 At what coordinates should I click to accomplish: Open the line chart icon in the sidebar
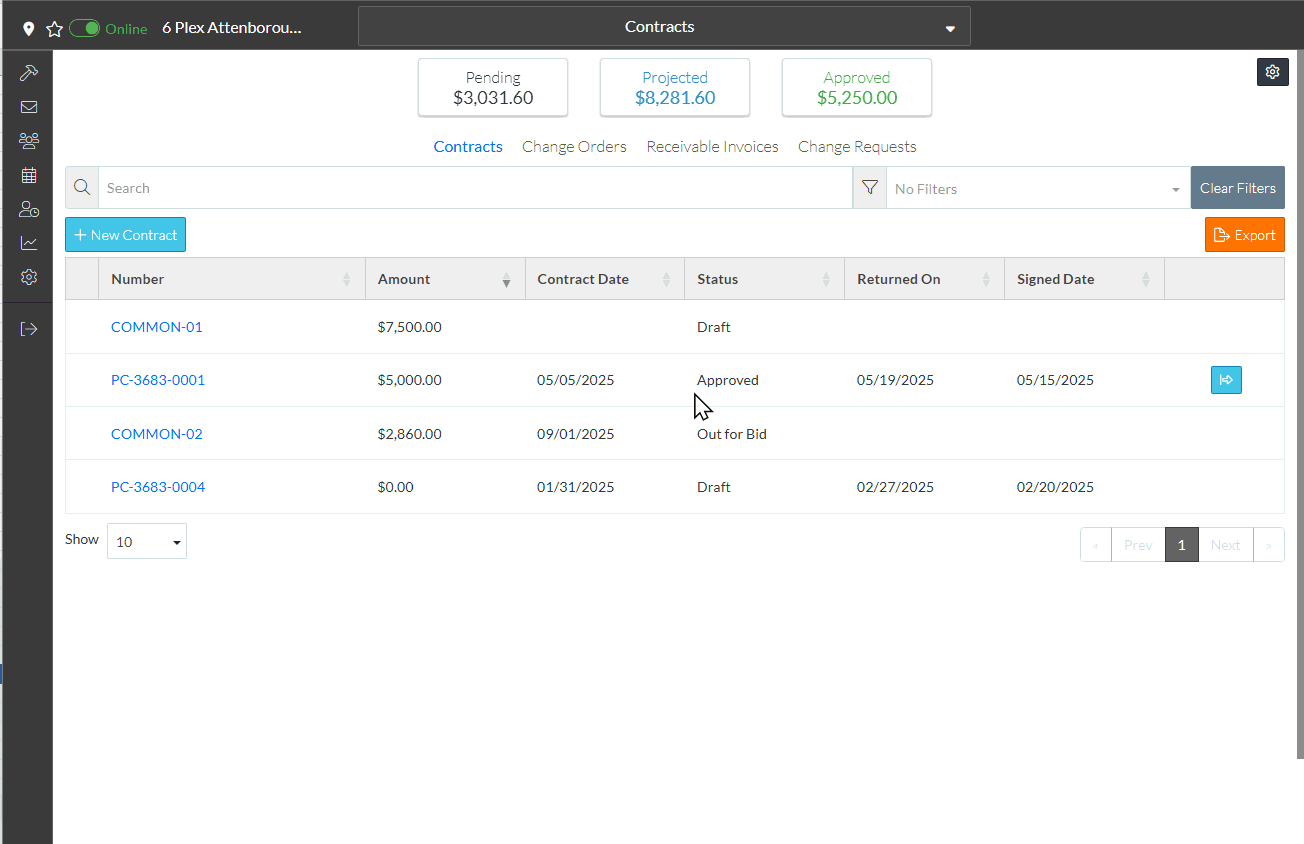point(29,243)
